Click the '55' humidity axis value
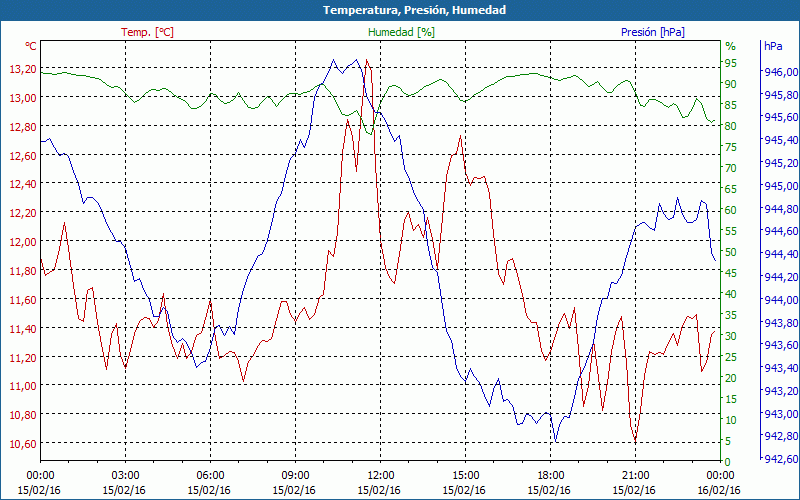The width and height of the screenshot is (800, 500). pos(731,231)
